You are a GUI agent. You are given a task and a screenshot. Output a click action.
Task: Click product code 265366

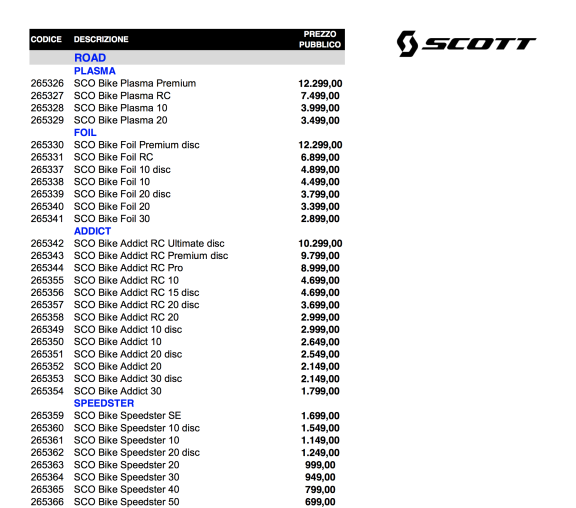[47, 502]
